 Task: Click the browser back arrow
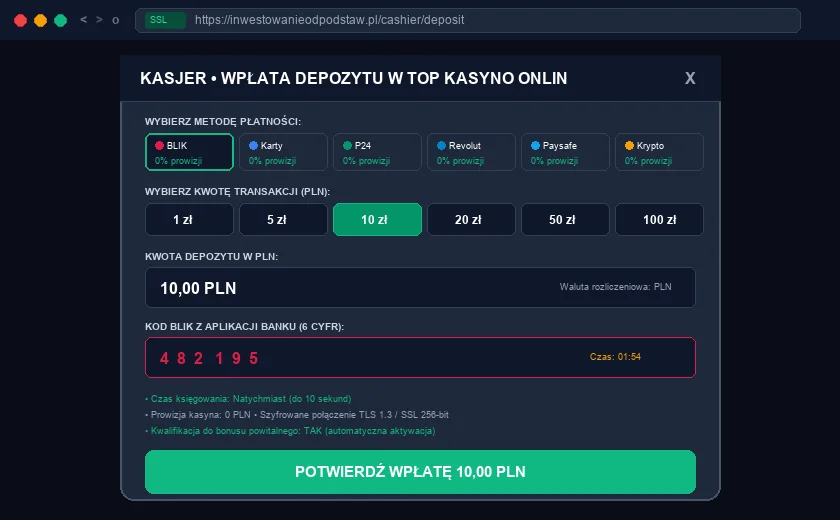tap(84, 20)
